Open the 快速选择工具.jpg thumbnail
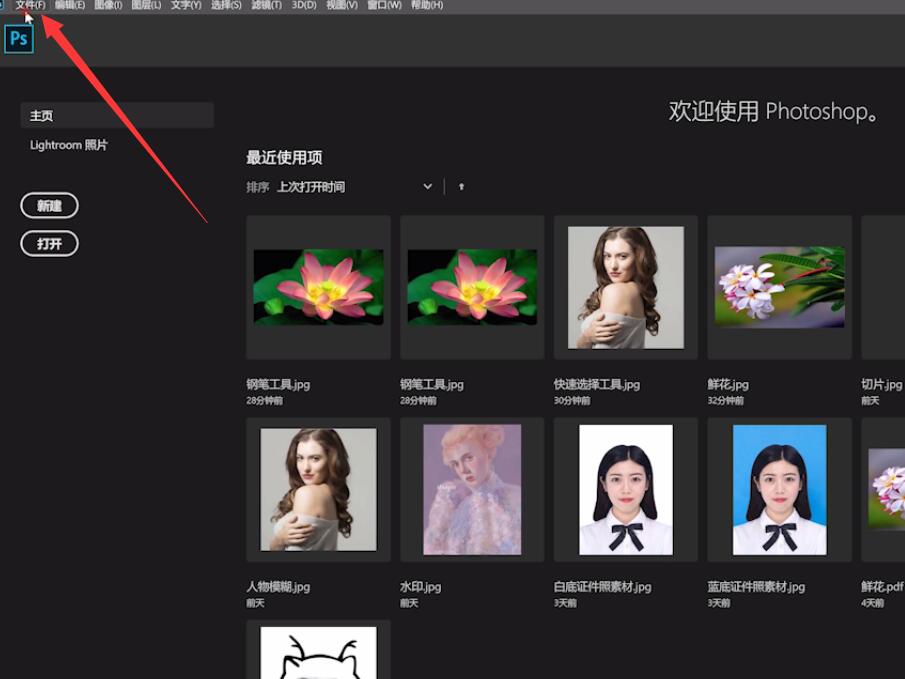Image resolution: width=905 pixels, height=679 pixels. [626, 288]
